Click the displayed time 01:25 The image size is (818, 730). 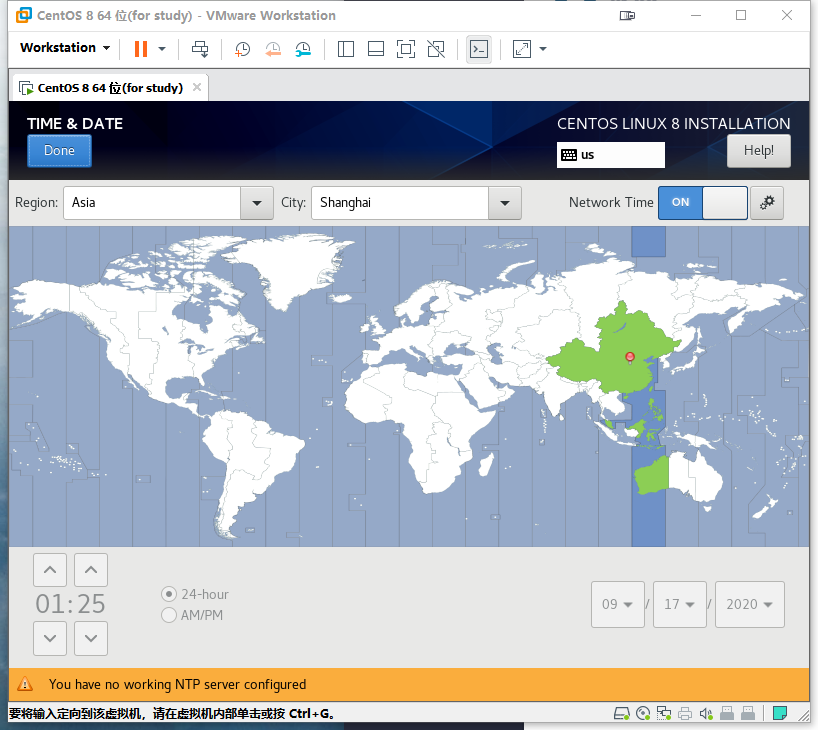(x=70, y=604)
